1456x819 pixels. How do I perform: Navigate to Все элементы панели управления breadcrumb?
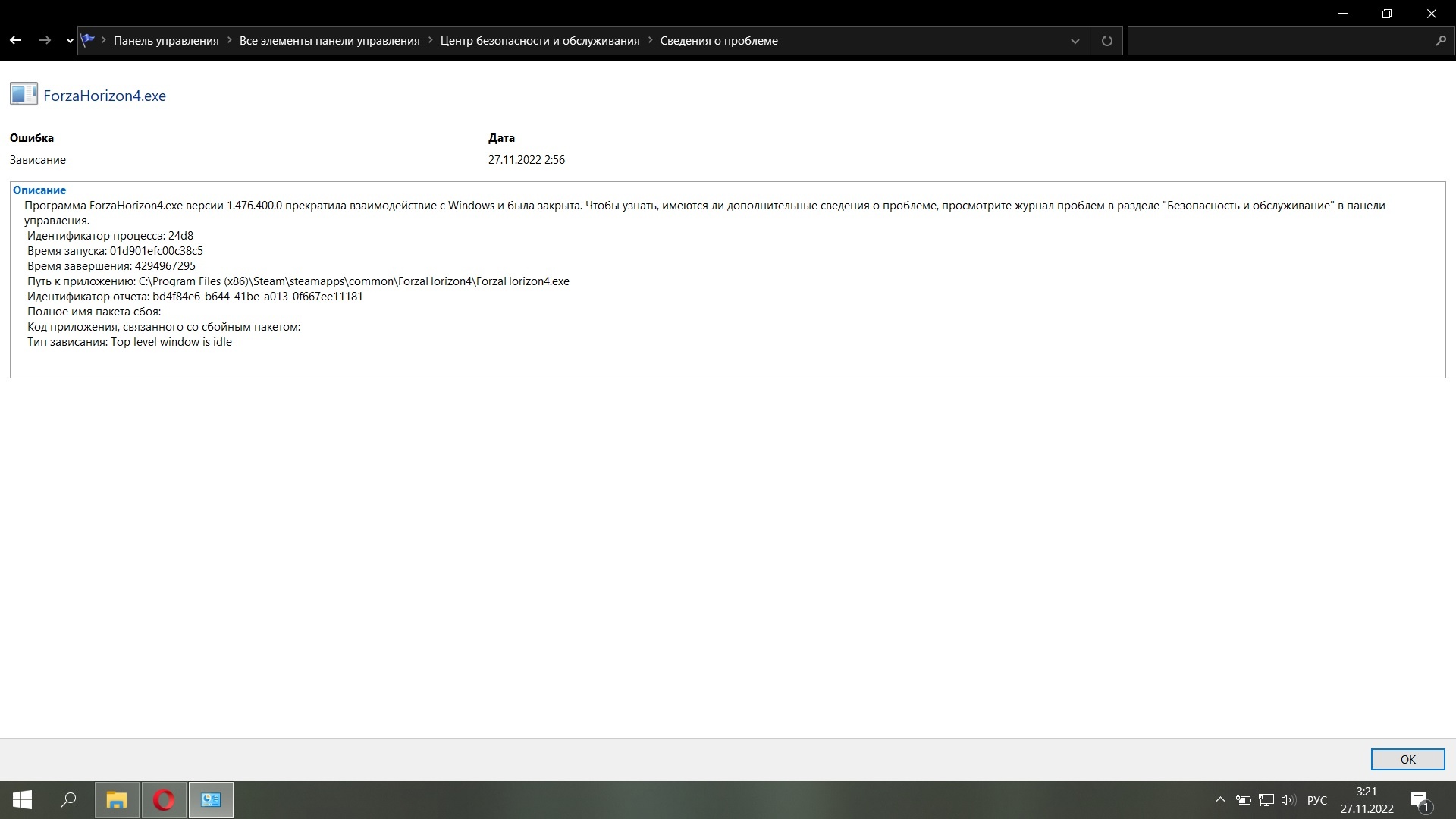pos(329,41)
